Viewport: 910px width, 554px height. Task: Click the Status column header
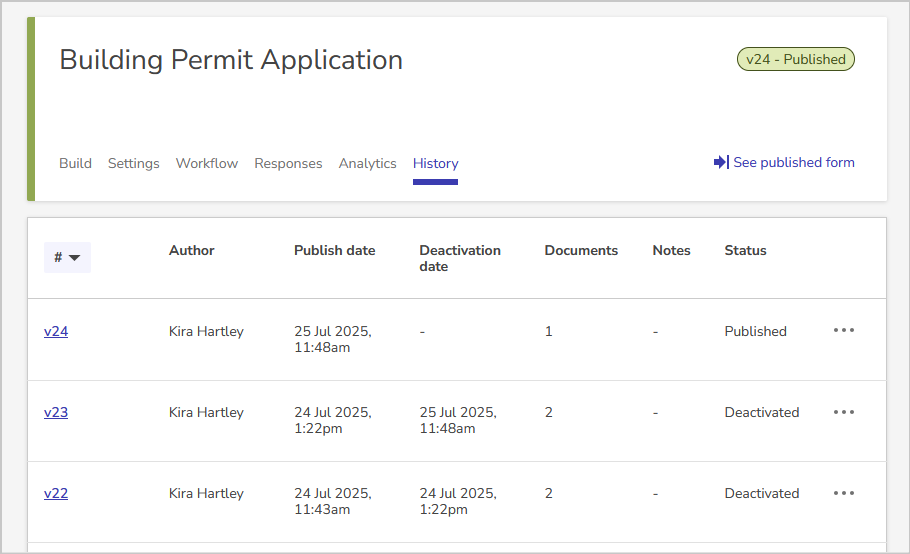point(745,251)
